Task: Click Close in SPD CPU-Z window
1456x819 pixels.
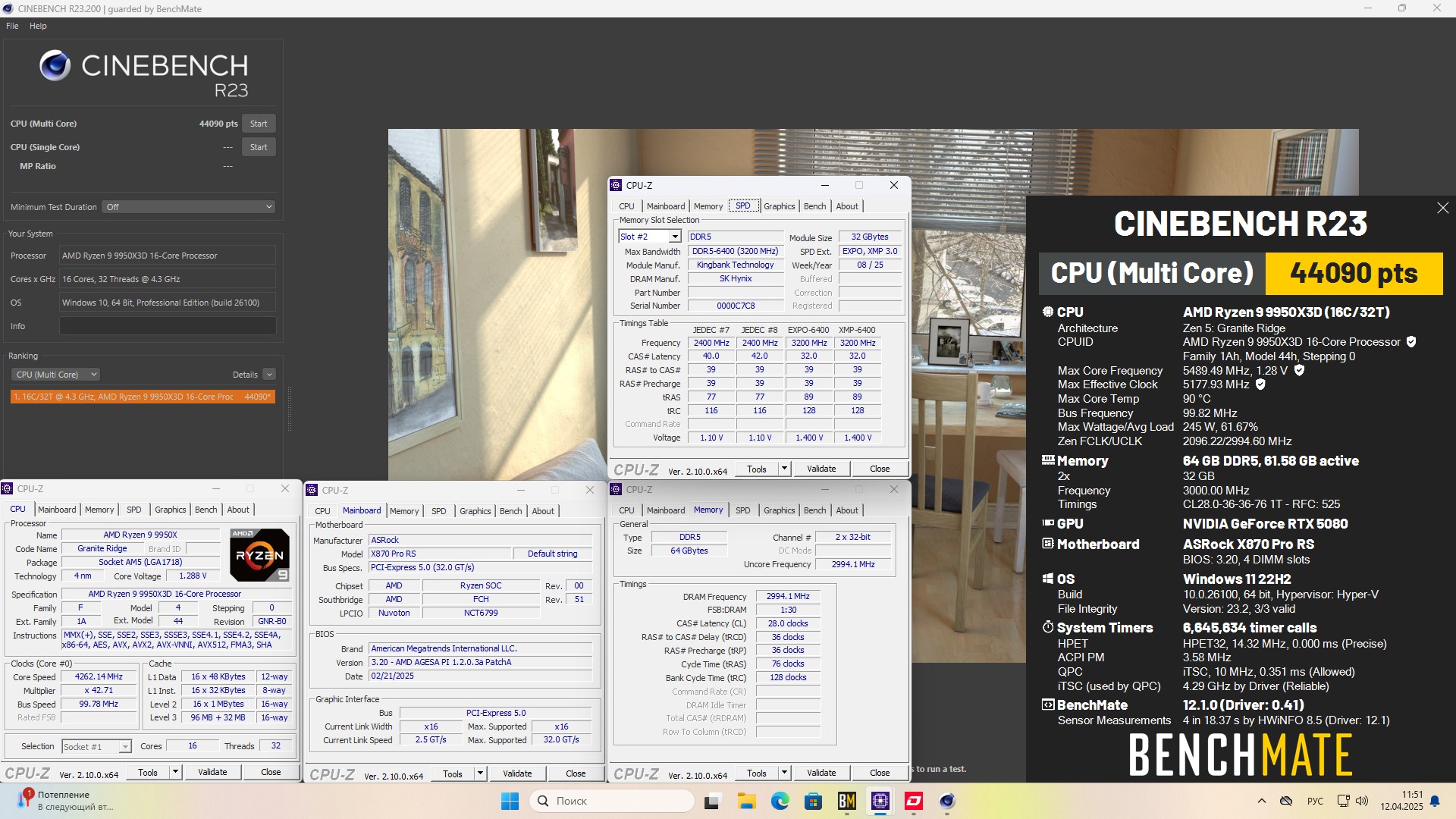Action: point(880,469)
